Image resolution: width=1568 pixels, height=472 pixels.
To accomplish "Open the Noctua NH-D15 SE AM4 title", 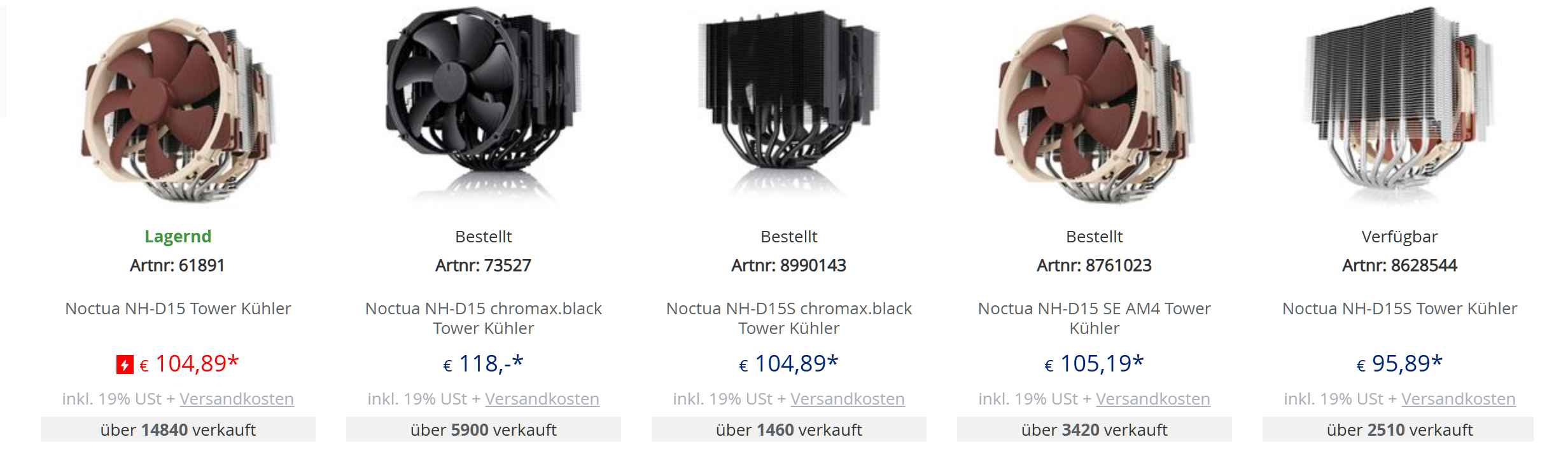I will pos(1095,318).
